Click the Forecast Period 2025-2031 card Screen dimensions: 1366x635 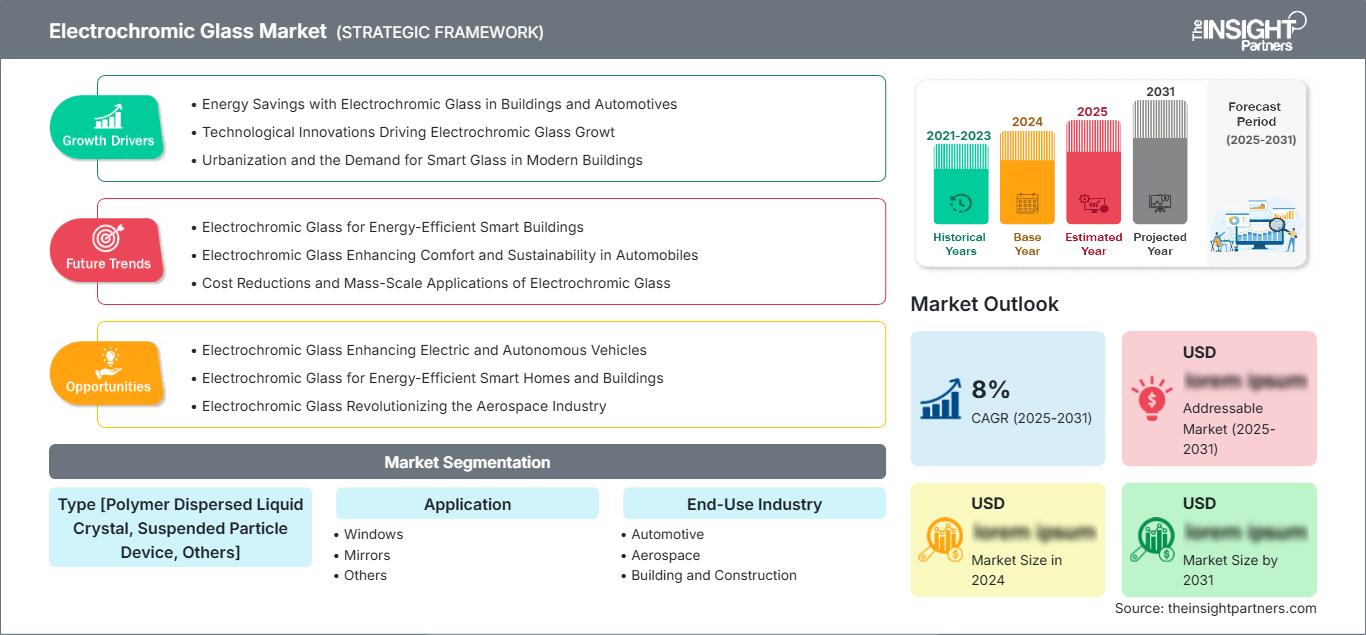[x=1255, y=172]
